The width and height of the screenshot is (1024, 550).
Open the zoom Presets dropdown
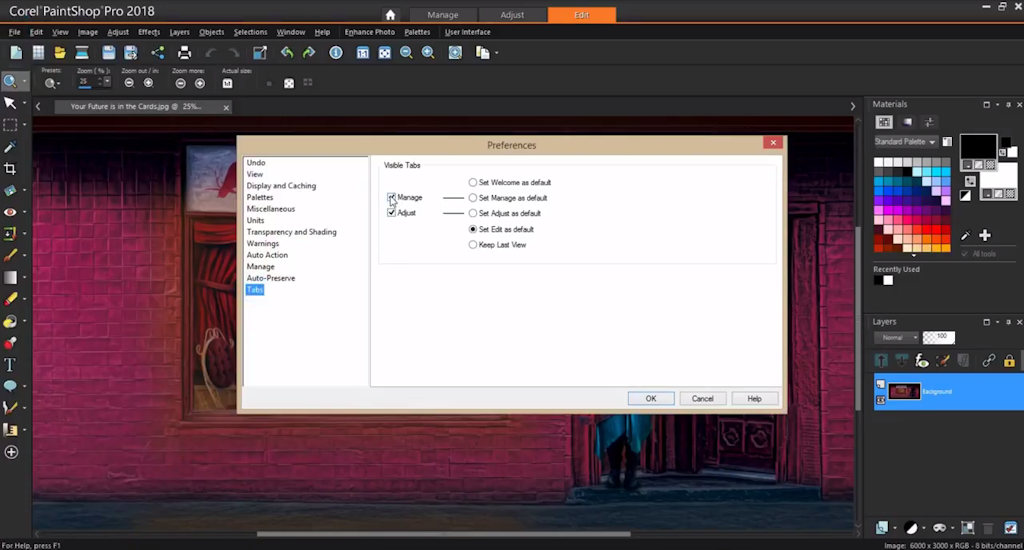(x=52, y=84)
